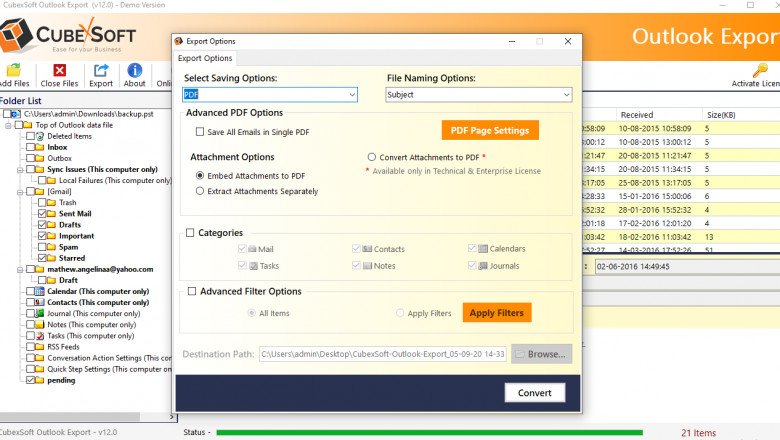Click the 21 Items status text
The width and height of the screenshot is (780, 440).
(x=698, y=433)
